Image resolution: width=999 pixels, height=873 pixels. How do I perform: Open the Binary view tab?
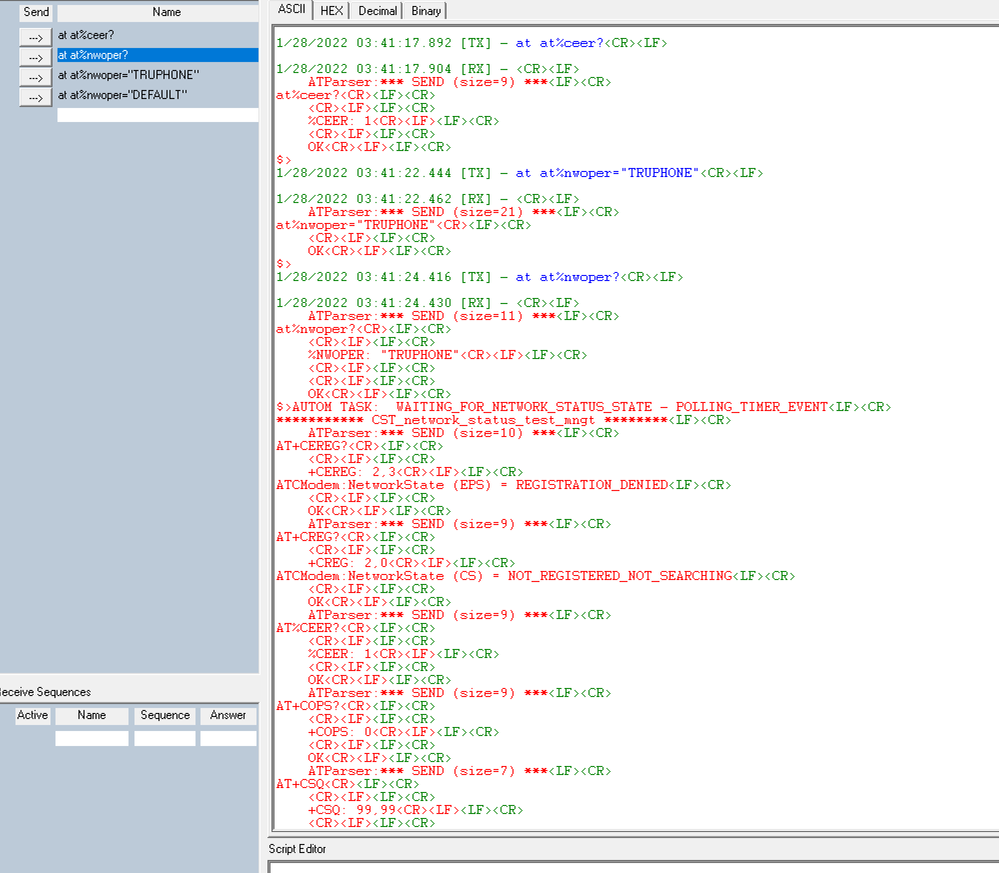(x=426, y=11)
